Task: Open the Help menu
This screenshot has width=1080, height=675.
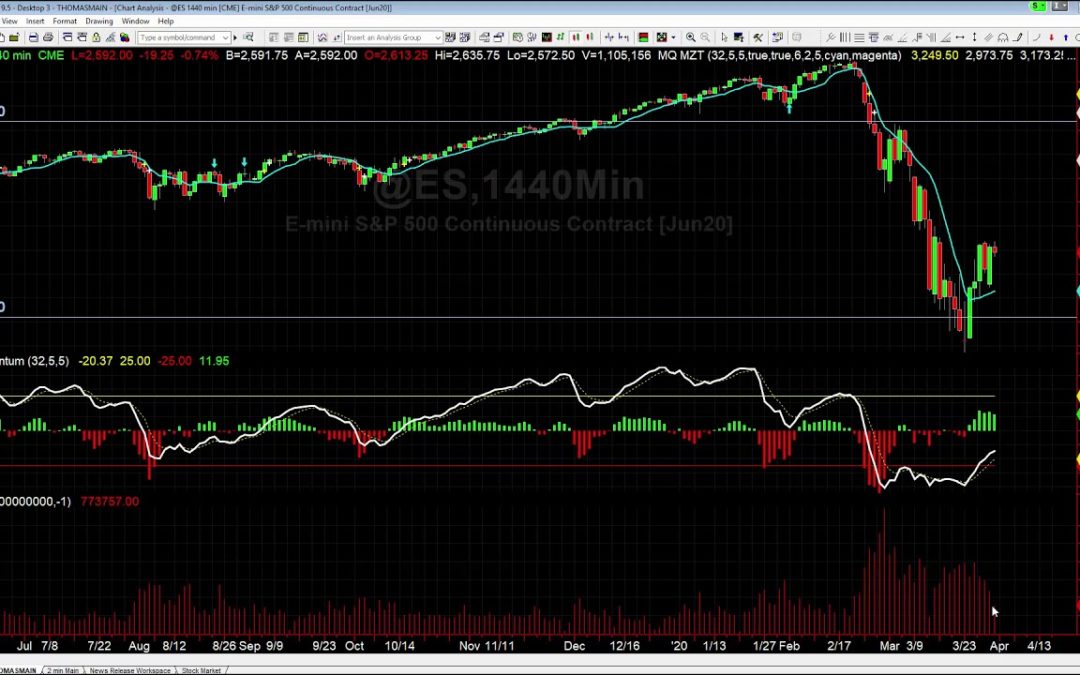Action: pos(165,21)
